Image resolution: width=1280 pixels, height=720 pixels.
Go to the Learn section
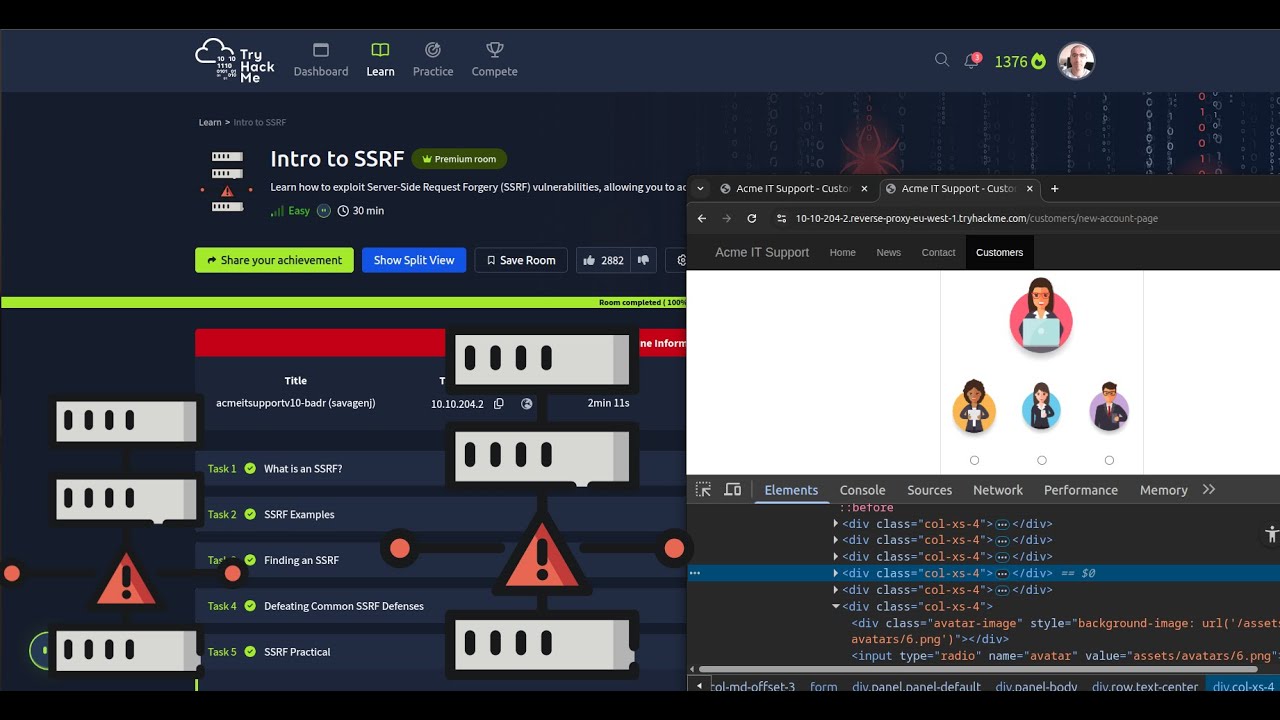click(380, 60)
